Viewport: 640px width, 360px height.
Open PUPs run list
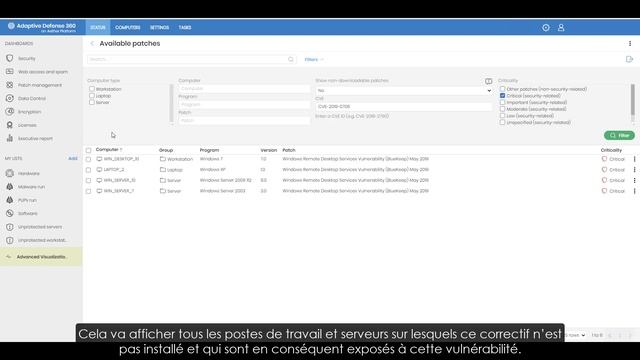(x=27, y=200)
